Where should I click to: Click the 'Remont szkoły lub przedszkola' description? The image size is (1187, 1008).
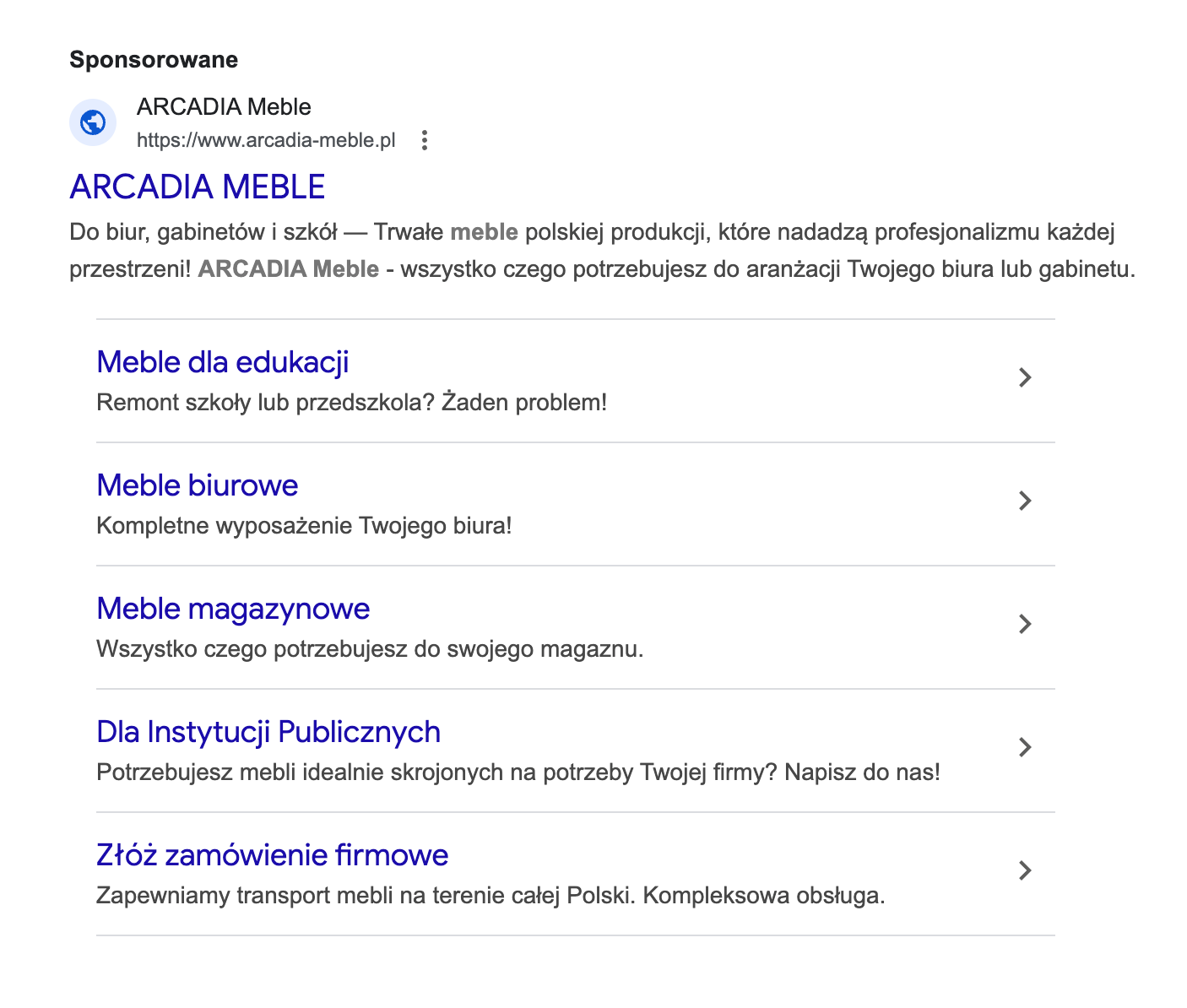point(351,403)
